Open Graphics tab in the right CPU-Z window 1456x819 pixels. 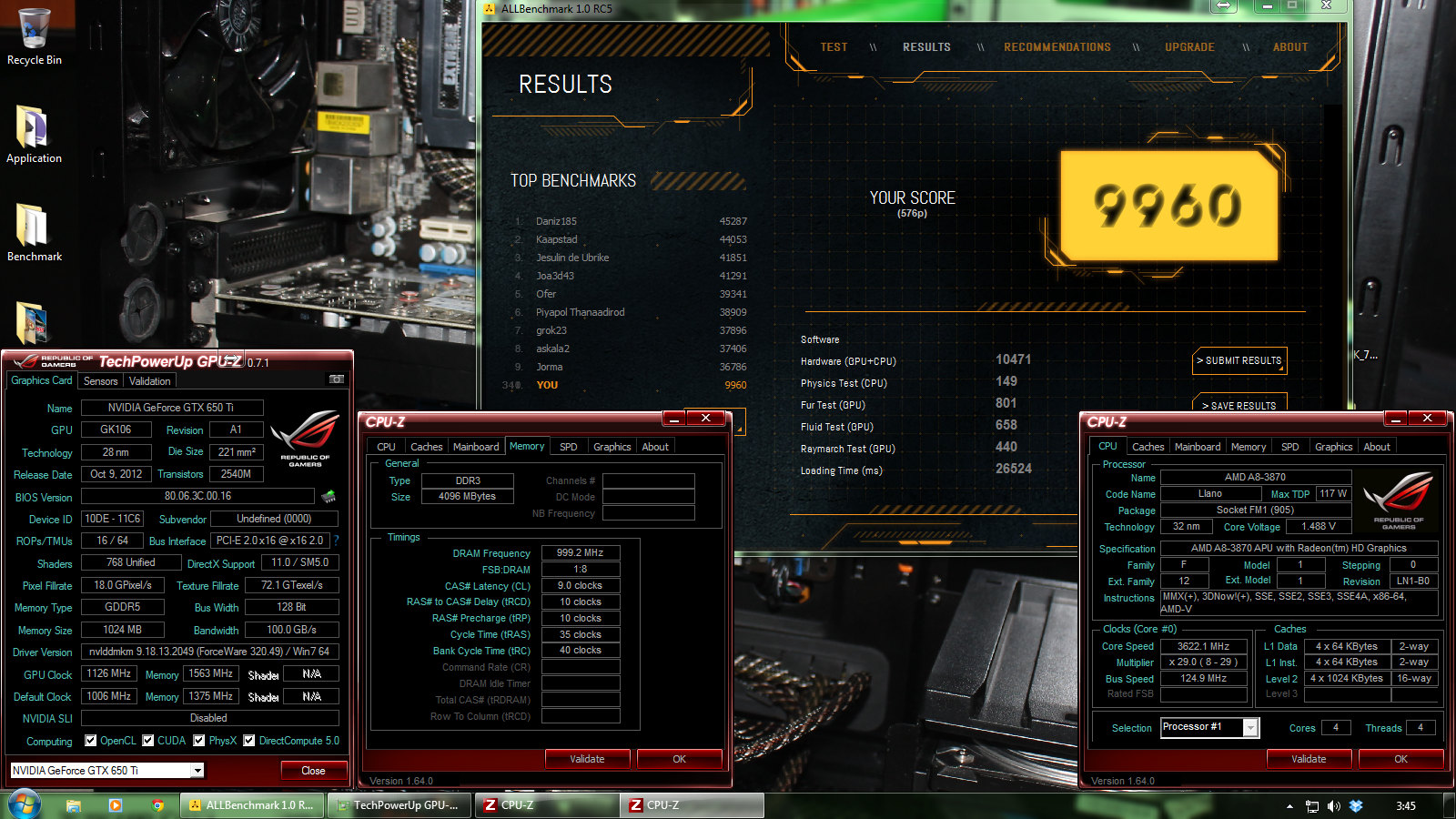point(1333,447)
